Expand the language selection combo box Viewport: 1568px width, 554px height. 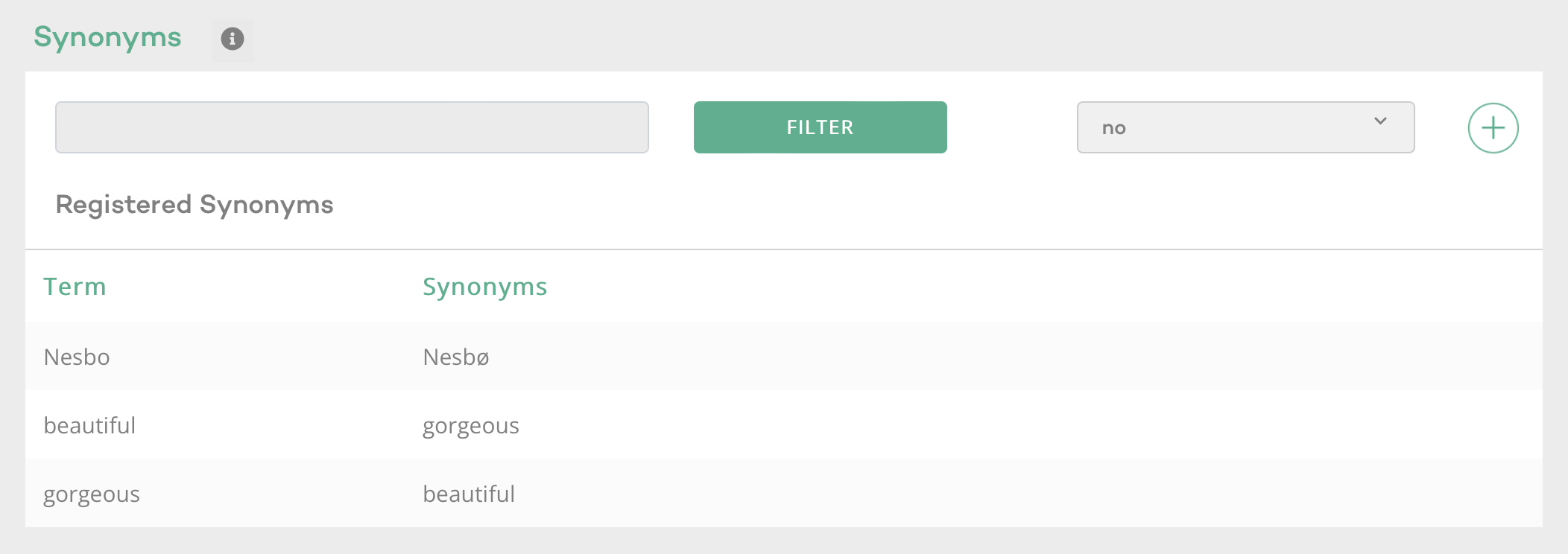click(1243, 127)
